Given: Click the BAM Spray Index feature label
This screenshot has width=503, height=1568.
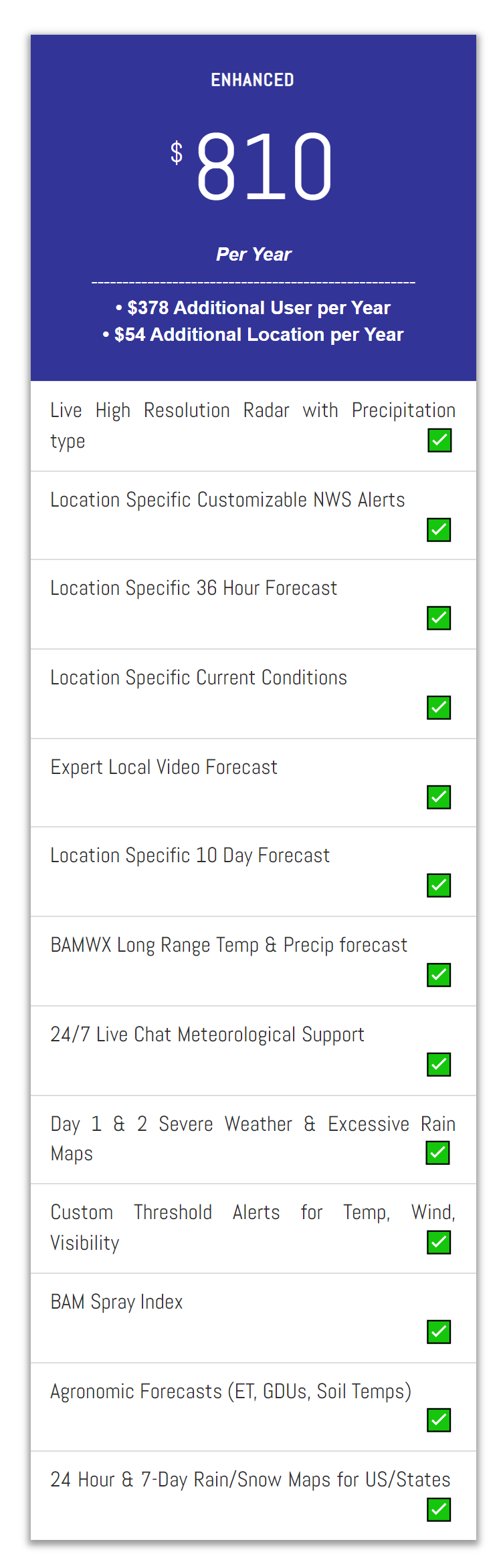Looking at the screenshot, I should point(117,1302).
